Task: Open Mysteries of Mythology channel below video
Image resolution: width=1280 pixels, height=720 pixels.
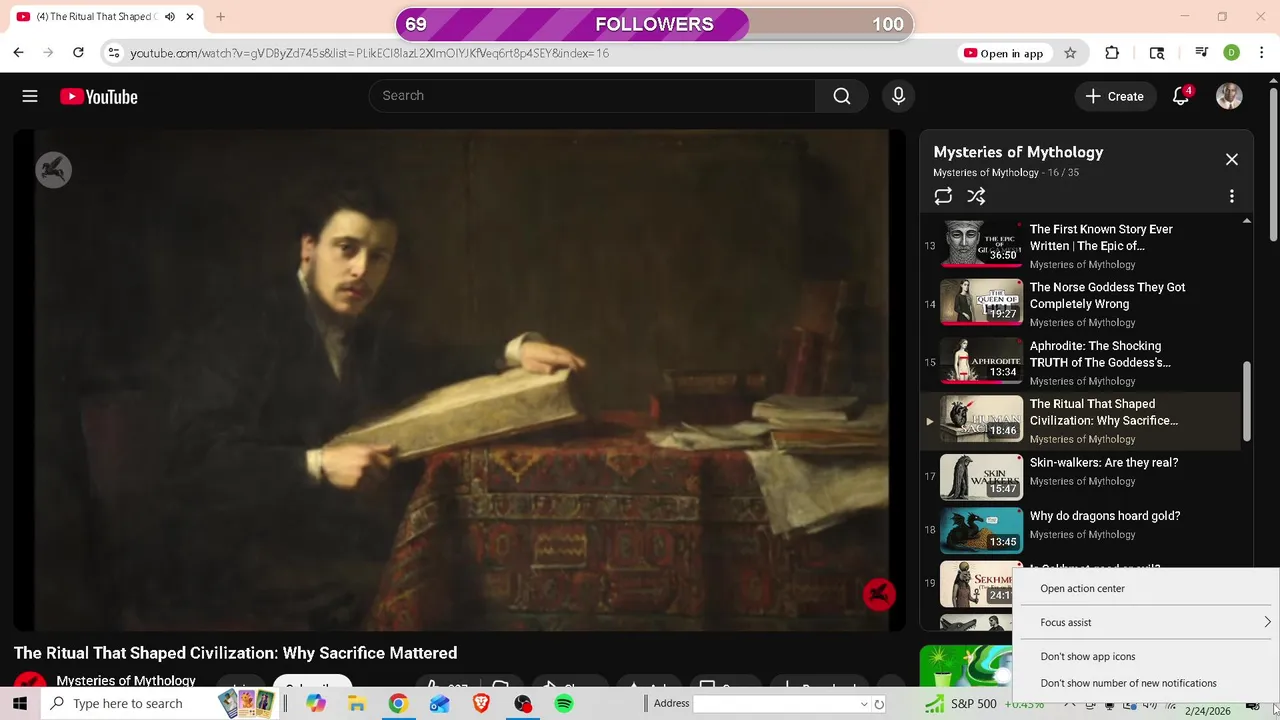Action: [x=126, y=680]
